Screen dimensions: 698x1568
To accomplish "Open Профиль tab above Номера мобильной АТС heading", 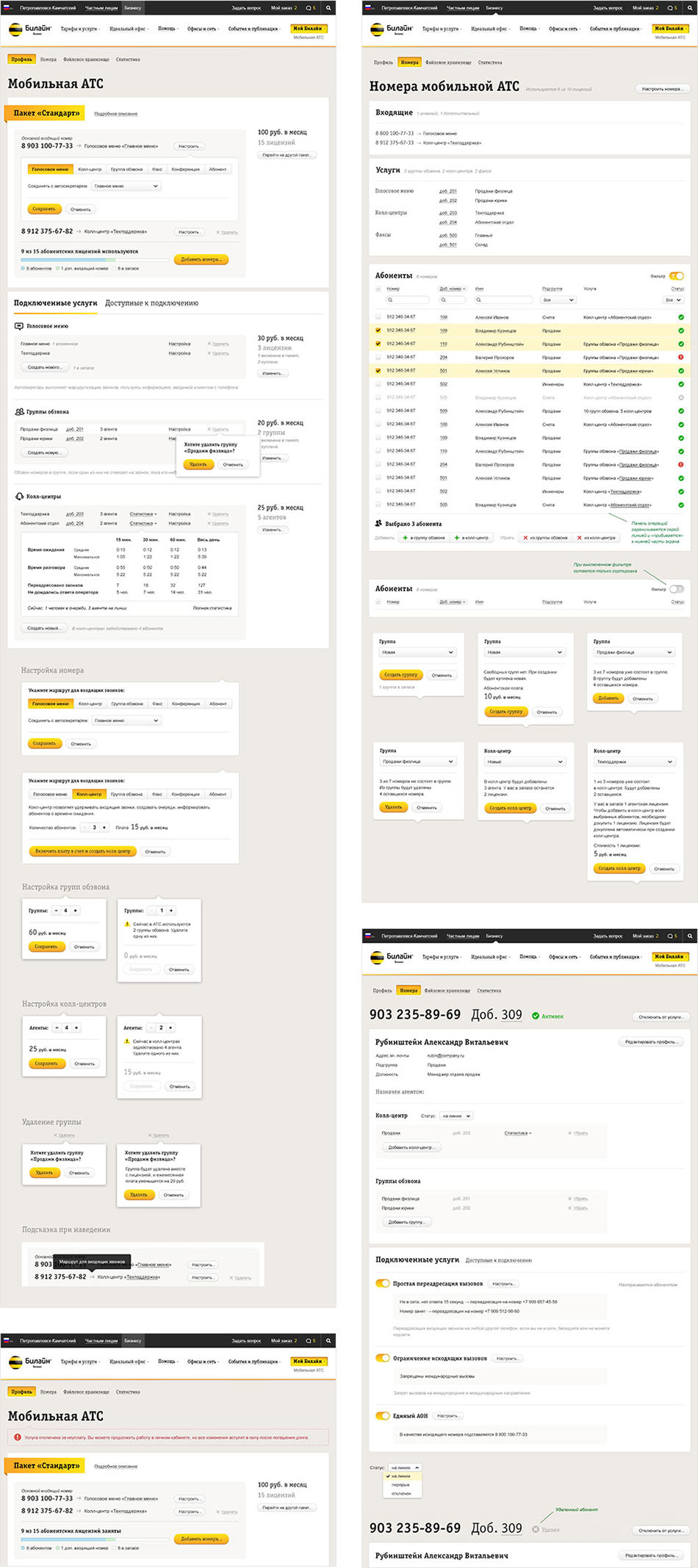I will (x=383, y=62).
